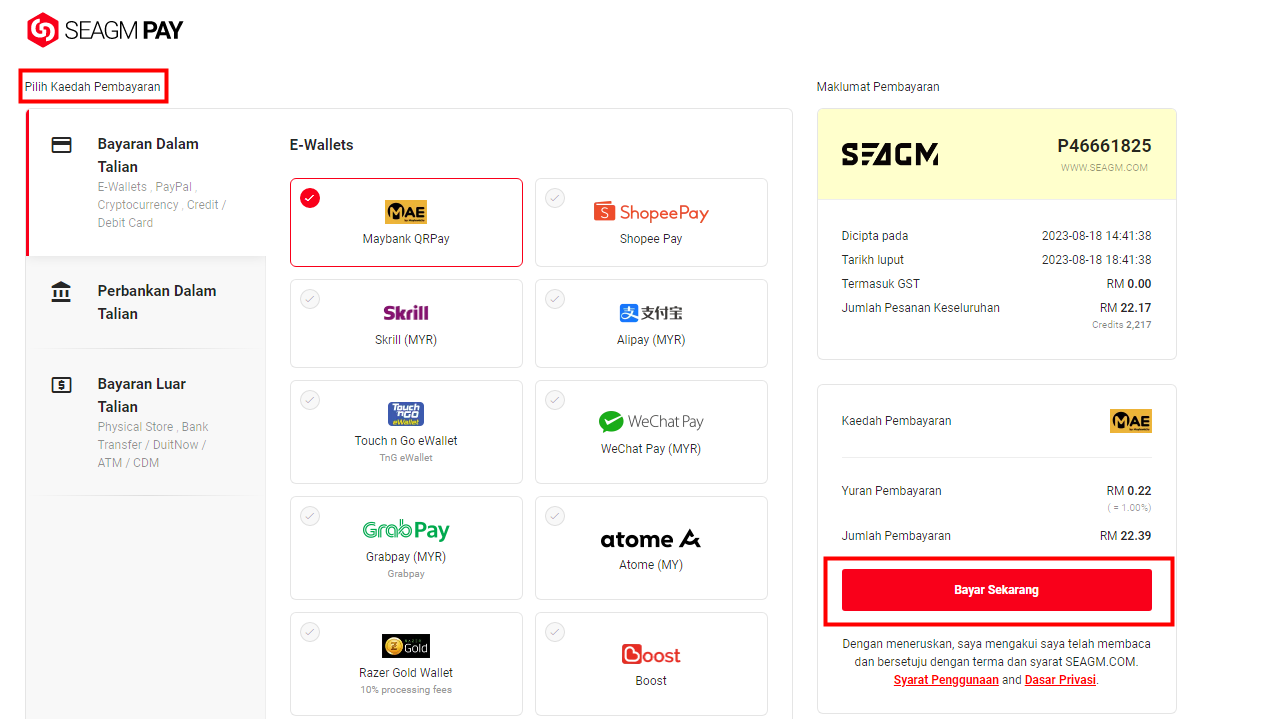The width and height of the screenshot is (1276, 719).
Task: Select the GrabPay logo
Action: (406, 530)
